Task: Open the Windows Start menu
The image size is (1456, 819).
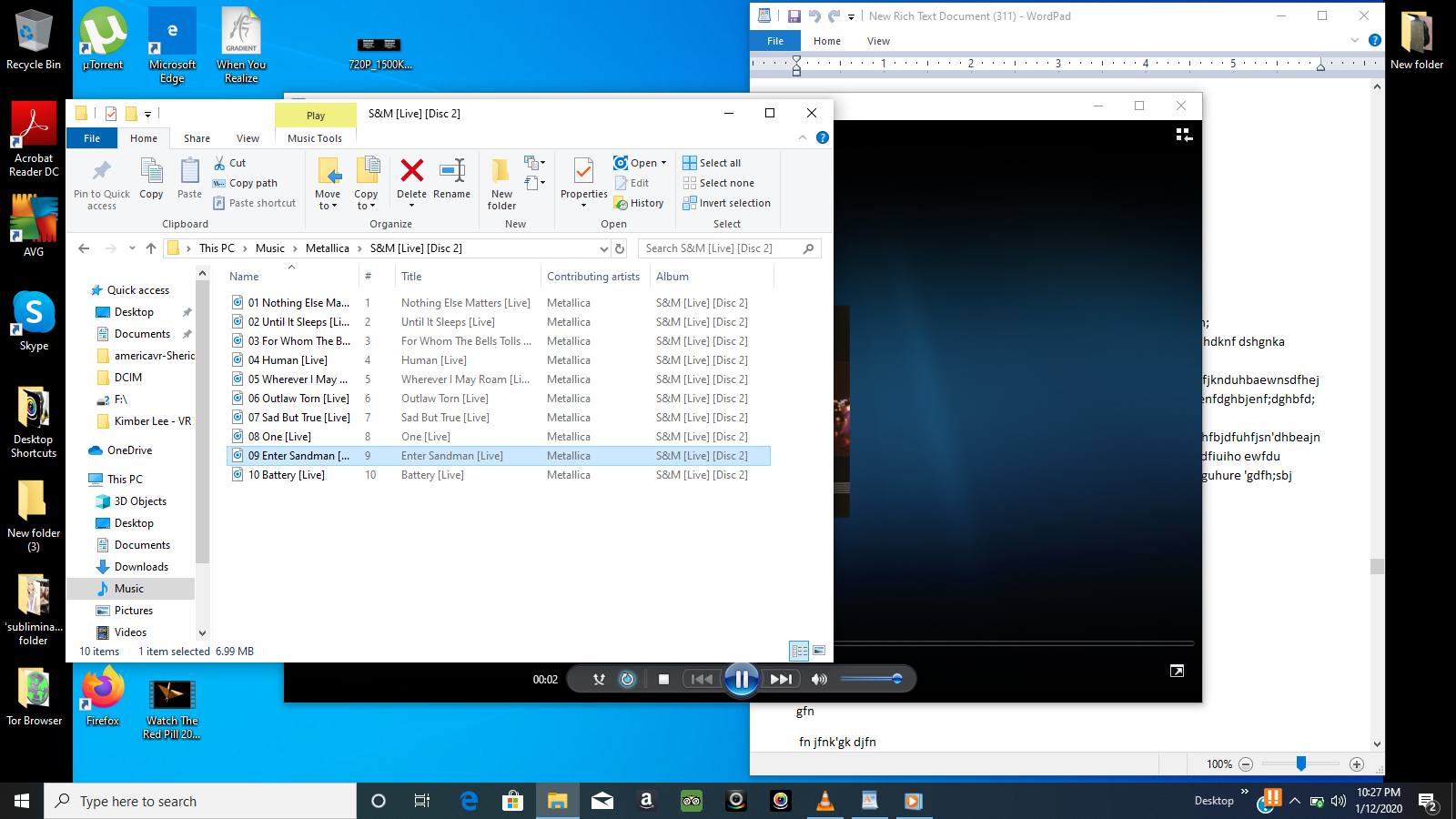Action: (22, 801)
